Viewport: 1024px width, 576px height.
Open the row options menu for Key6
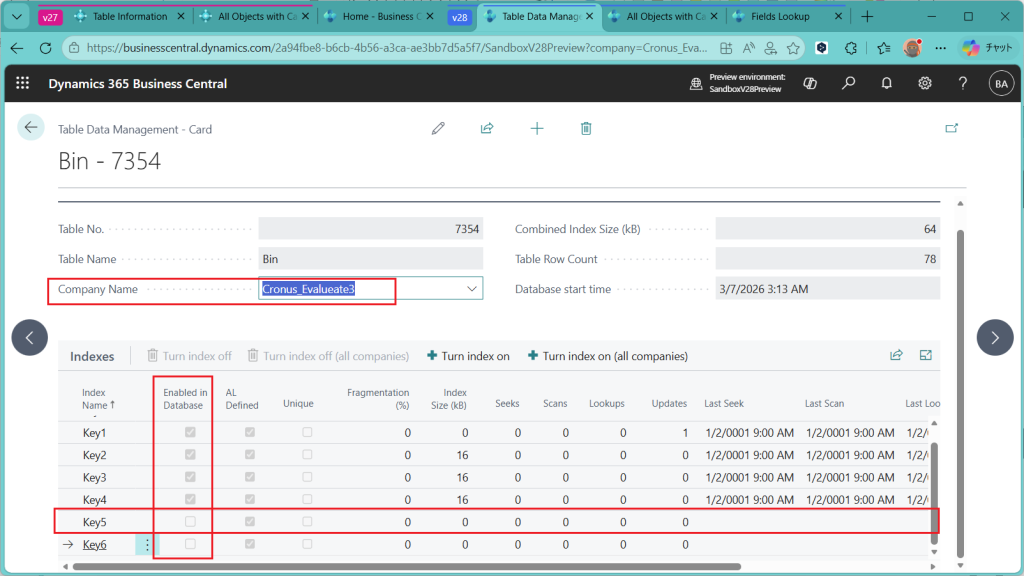[147, 545]
